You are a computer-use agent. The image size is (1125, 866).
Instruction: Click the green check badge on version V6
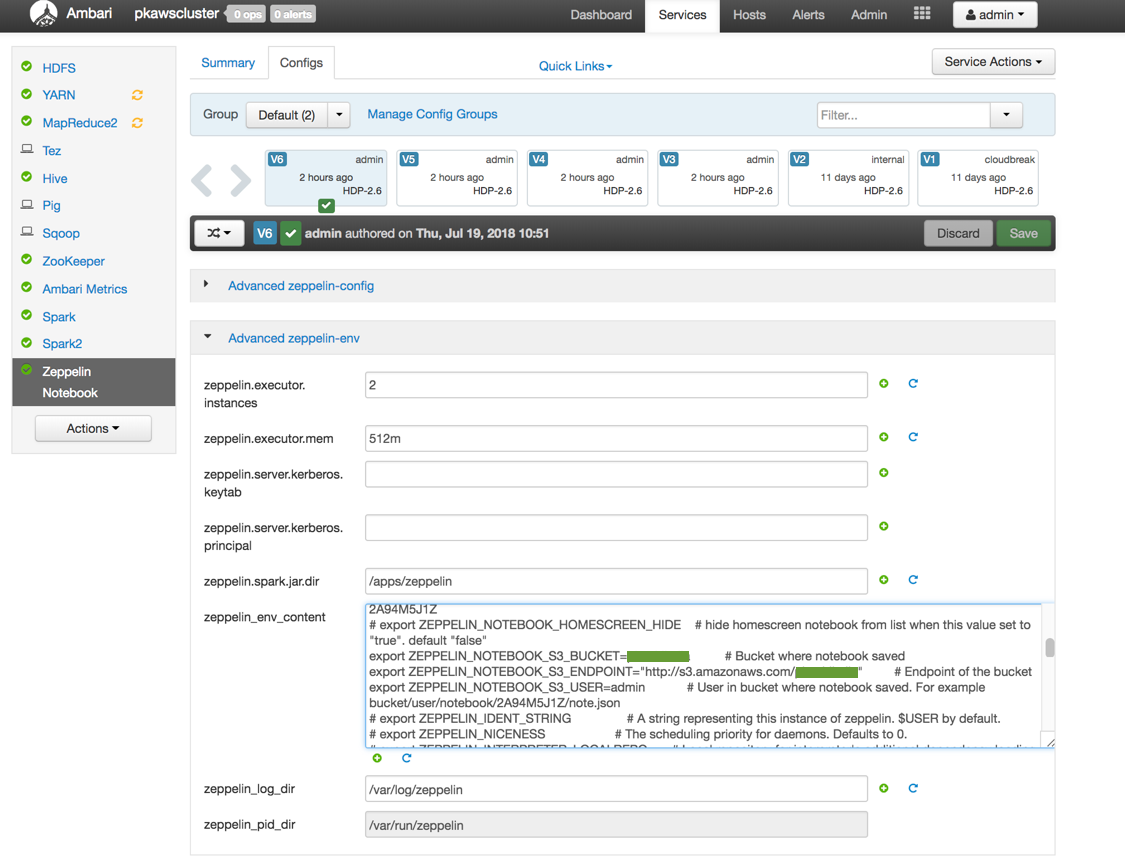click(x=325, y=205)
